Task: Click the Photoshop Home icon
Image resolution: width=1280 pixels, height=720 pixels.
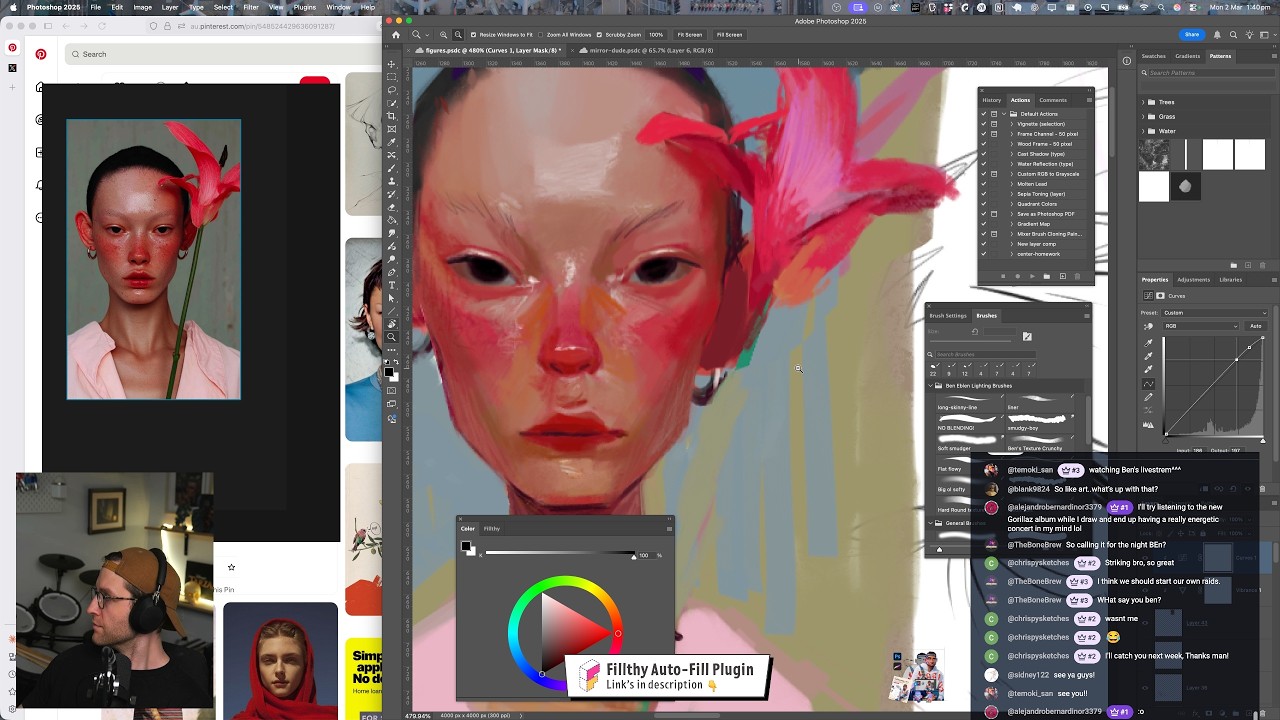Action: [x=396, y=35]
